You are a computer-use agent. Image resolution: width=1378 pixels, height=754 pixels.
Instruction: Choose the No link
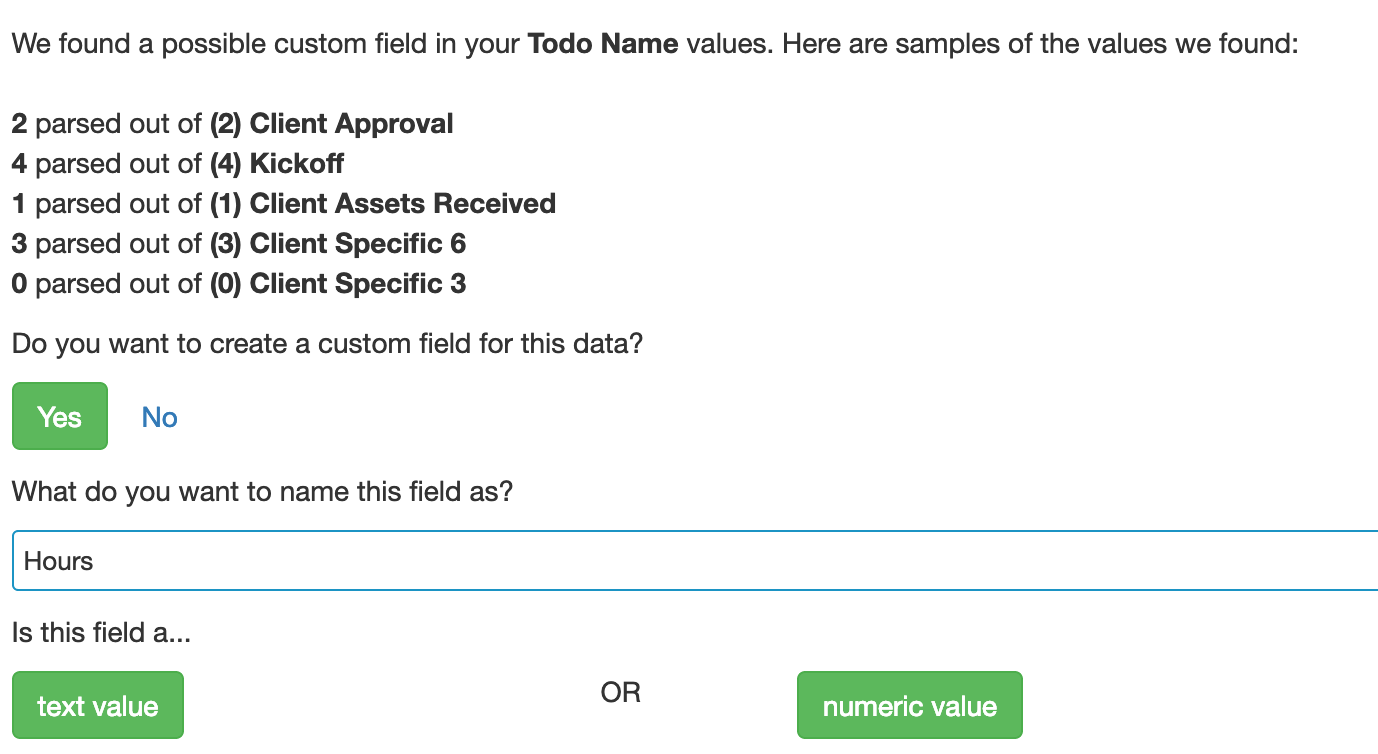[x=159, y=417]
